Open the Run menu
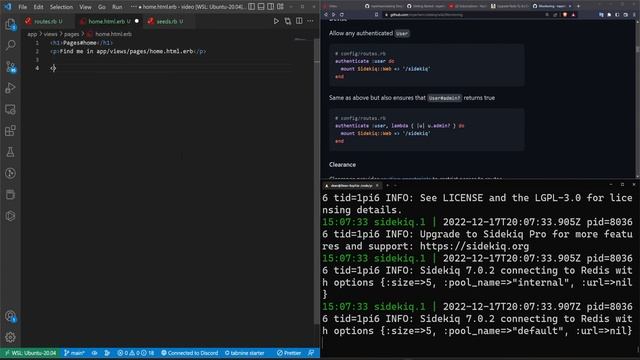This screenshot has width=640, height=360. coord(117,7)
